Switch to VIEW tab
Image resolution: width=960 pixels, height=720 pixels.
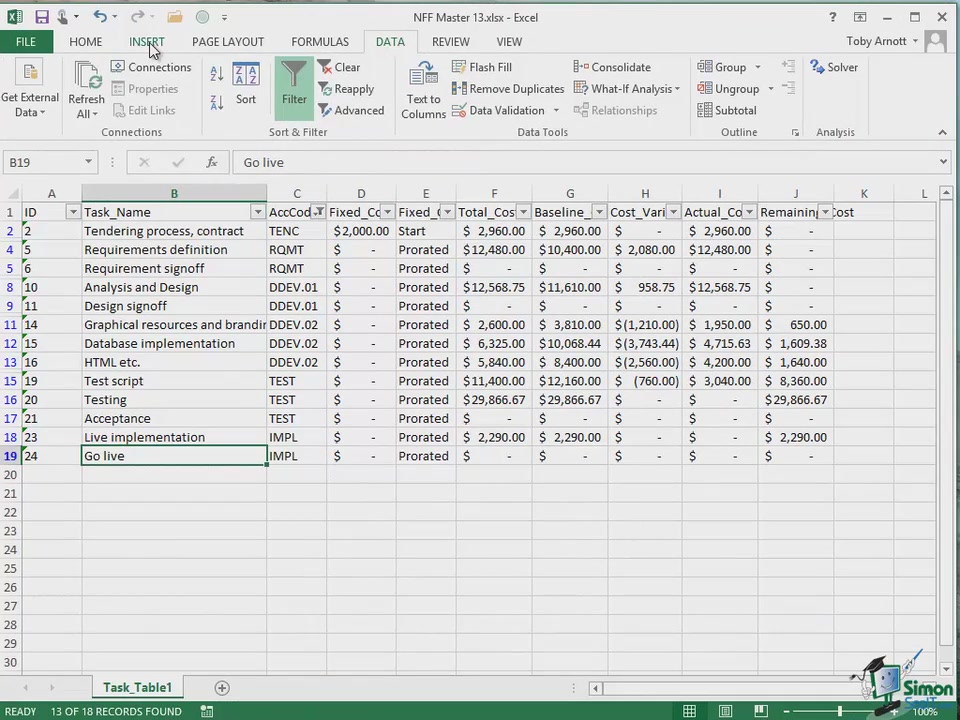[509, 42]
